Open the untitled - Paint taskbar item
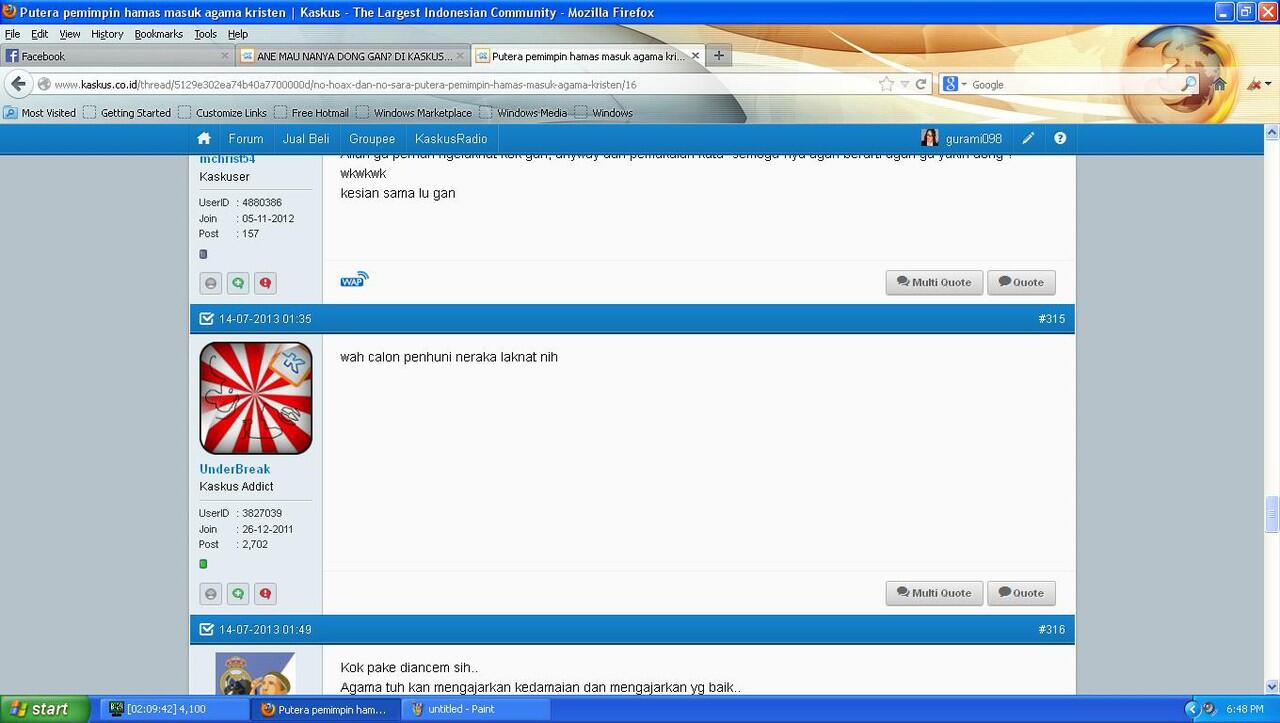This screenshot has width=1280, height=723. [476, 709]
